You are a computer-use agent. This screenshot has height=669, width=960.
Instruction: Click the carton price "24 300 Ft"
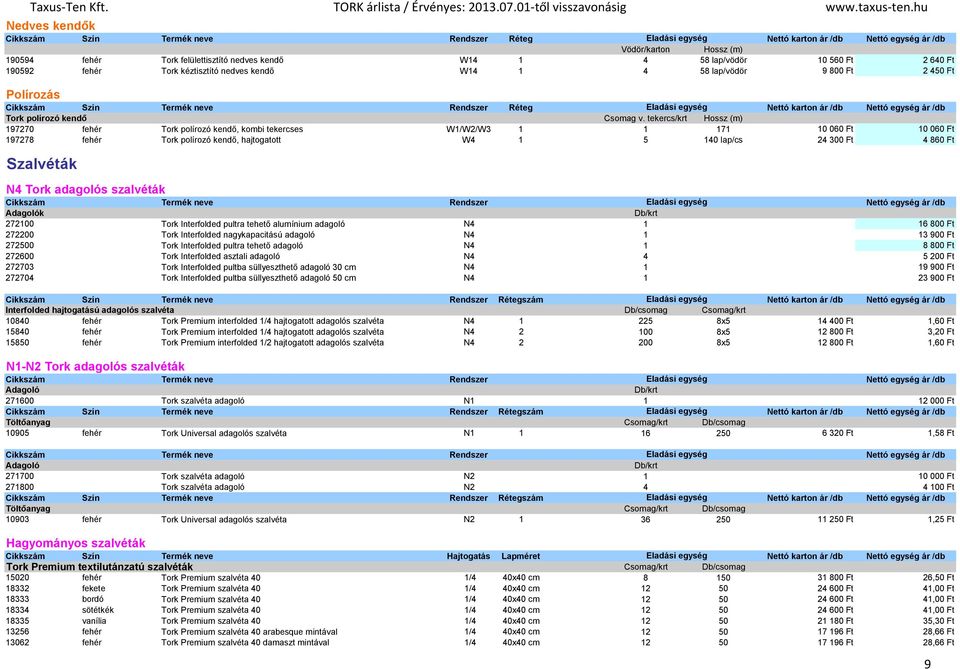[x=835, y=140]
